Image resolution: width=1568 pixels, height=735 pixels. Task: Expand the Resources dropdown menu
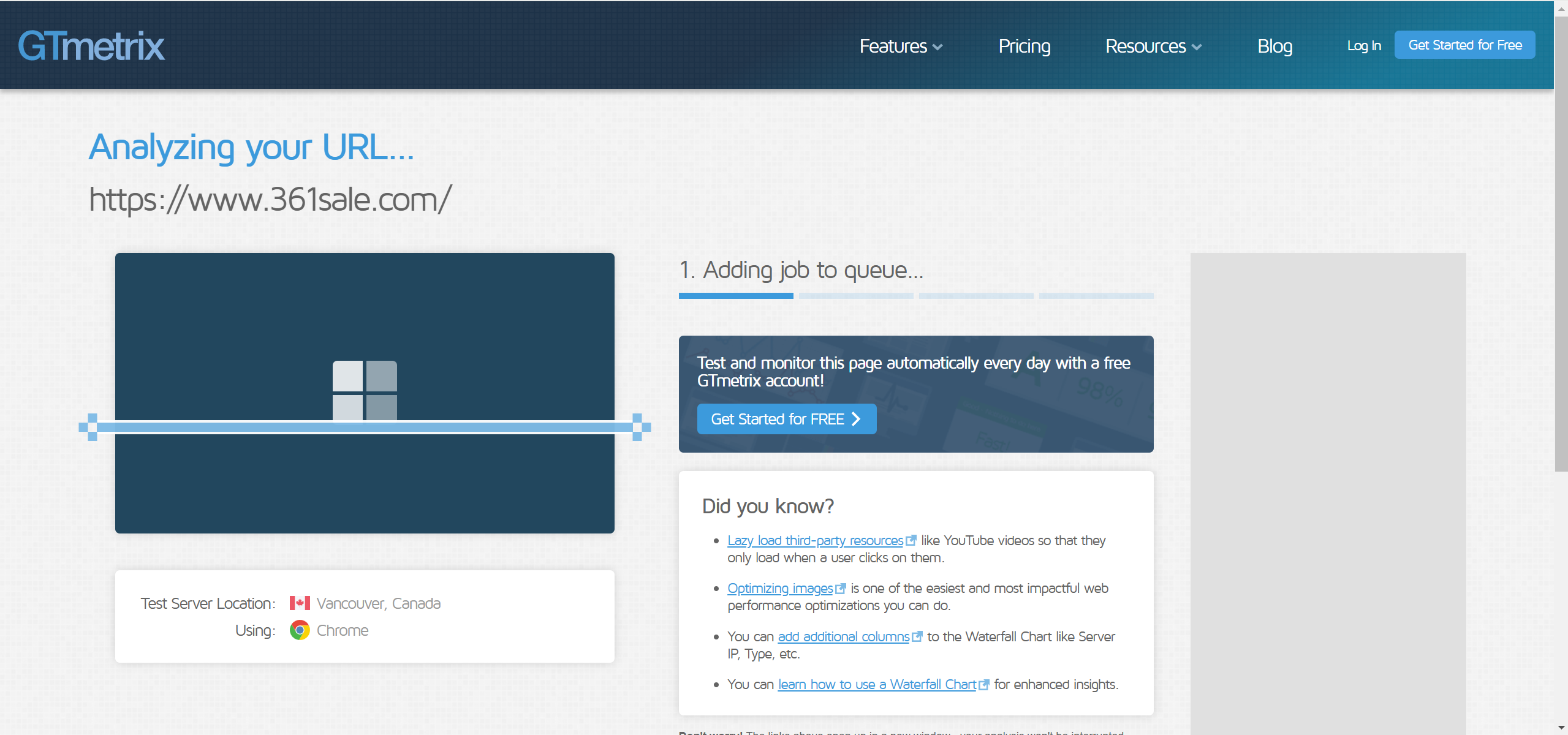[x=1146, y=47]
